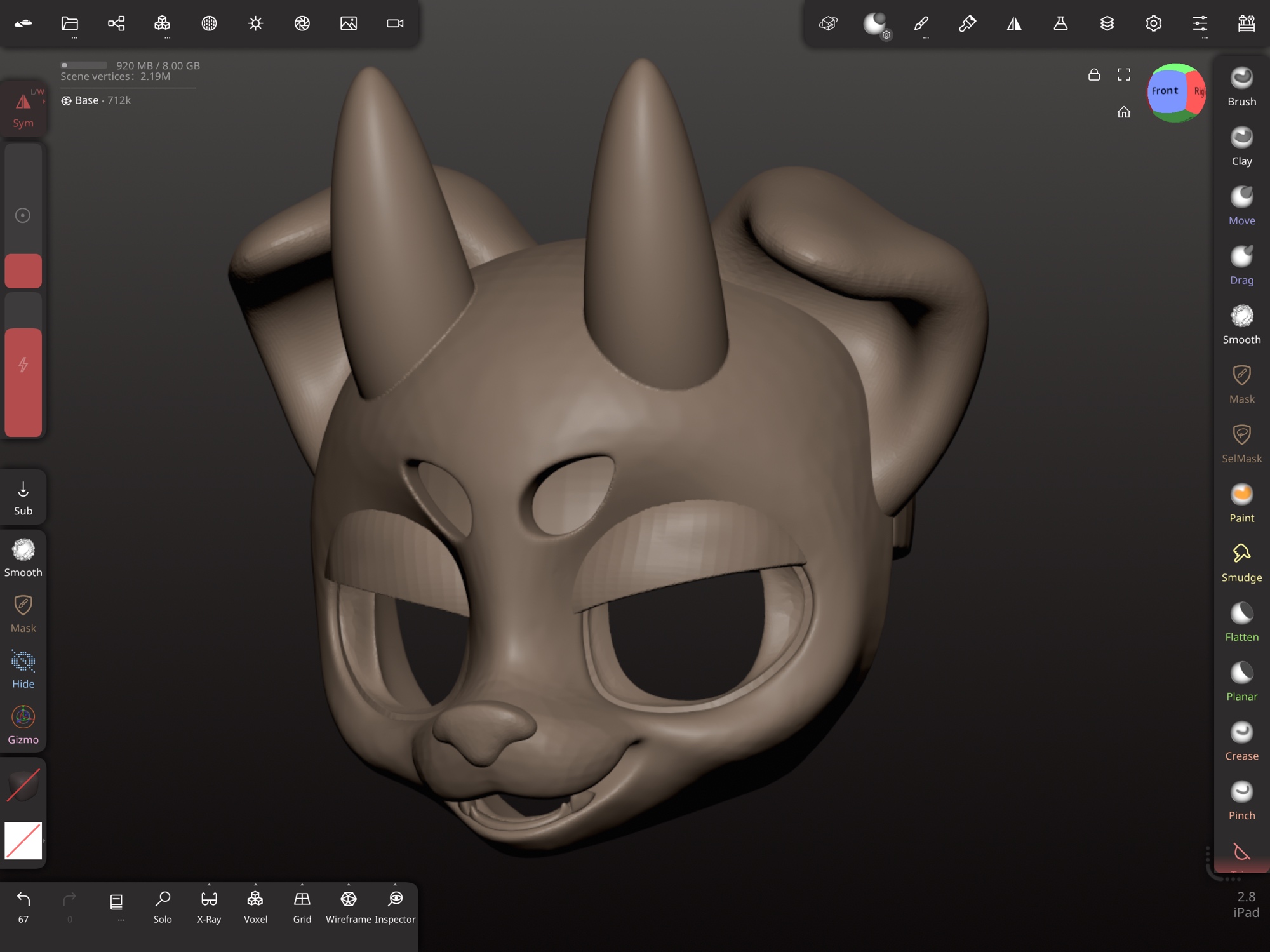The image size is (1270, 952).
Task: Select the Clay brush tool
Action: (1241, 146)
